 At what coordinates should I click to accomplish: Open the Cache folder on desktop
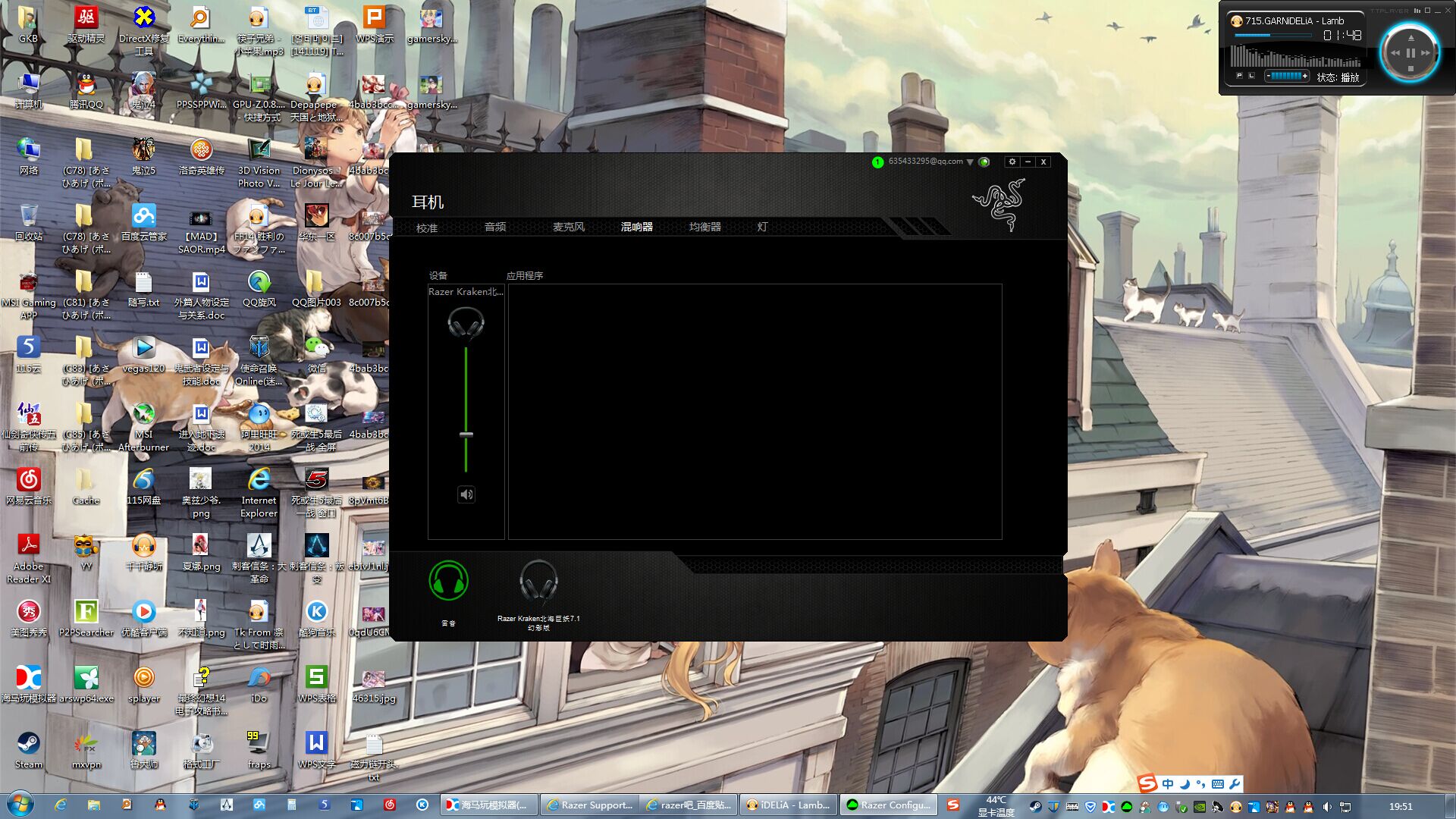click(86, 485)
